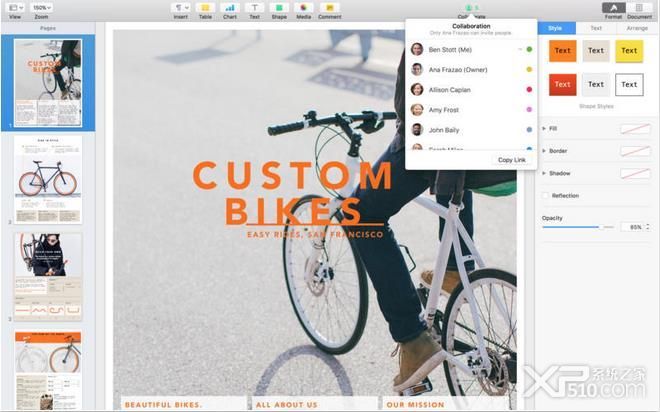The image size is (660, 412).
Task: Select Amy Frost participant
Action: pos(471,110)
